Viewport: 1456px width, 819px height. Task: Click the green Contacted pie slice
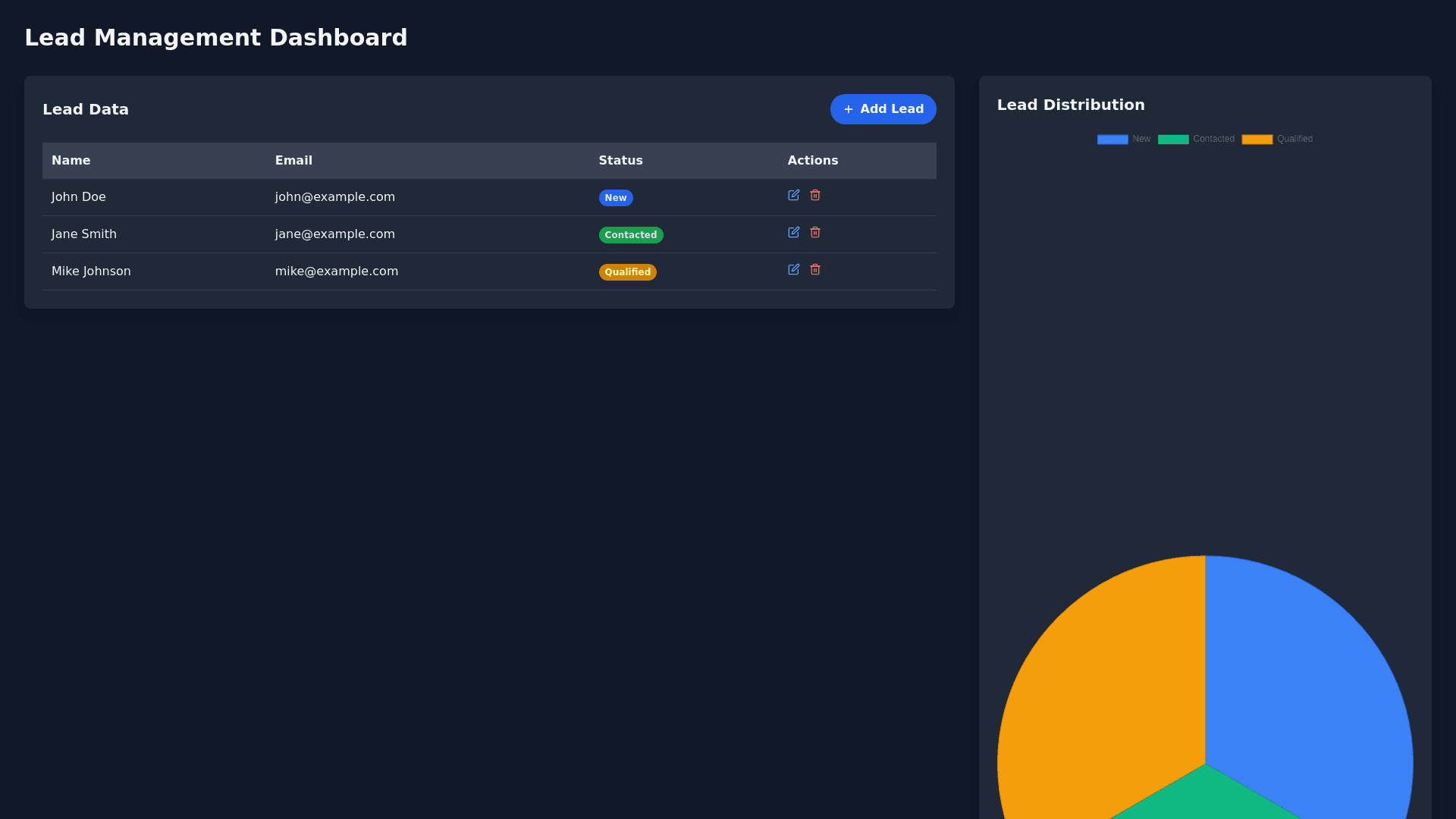point(1205,800)
